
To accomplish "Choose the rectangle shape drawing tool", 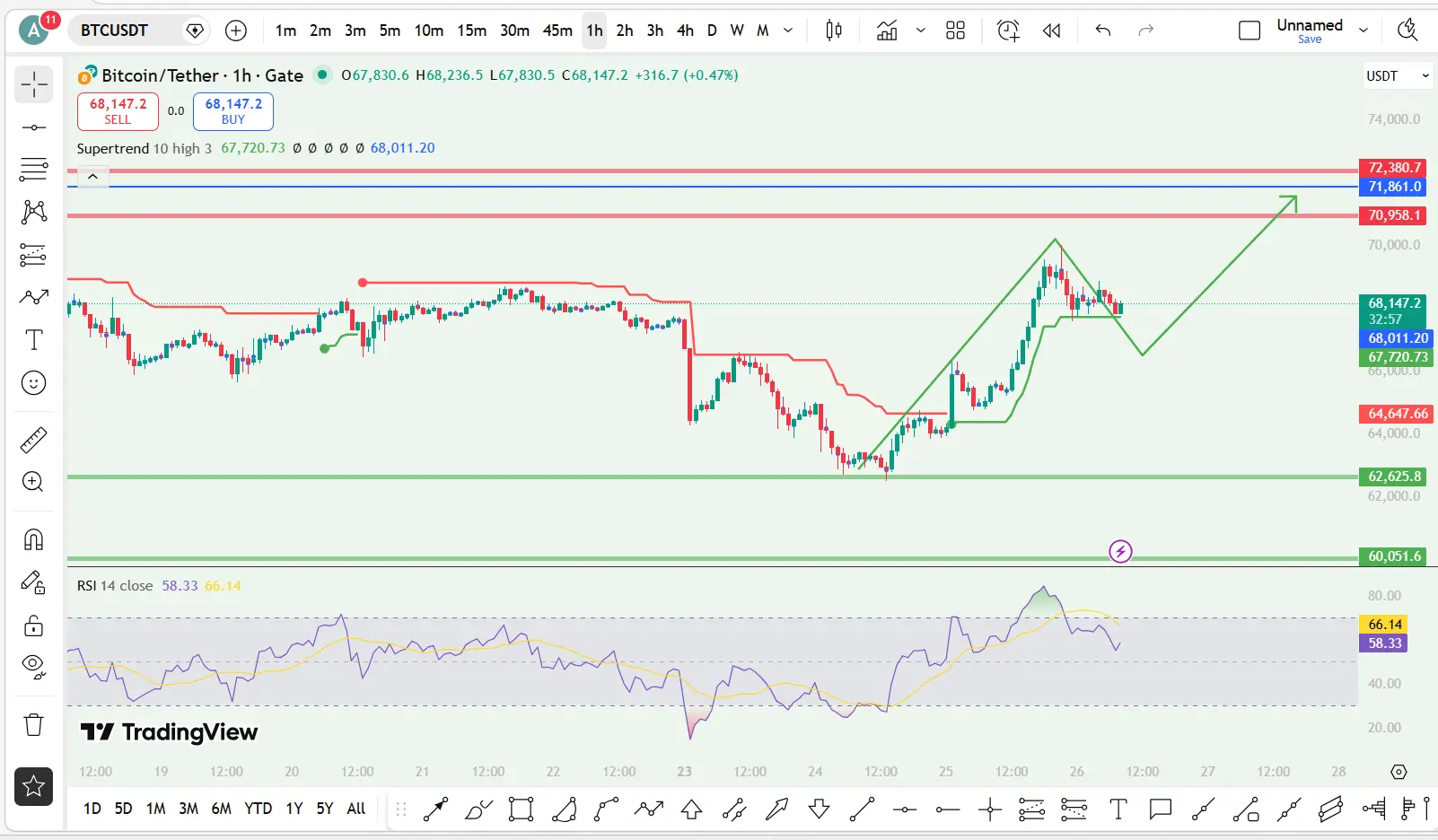I will [521, 809].
